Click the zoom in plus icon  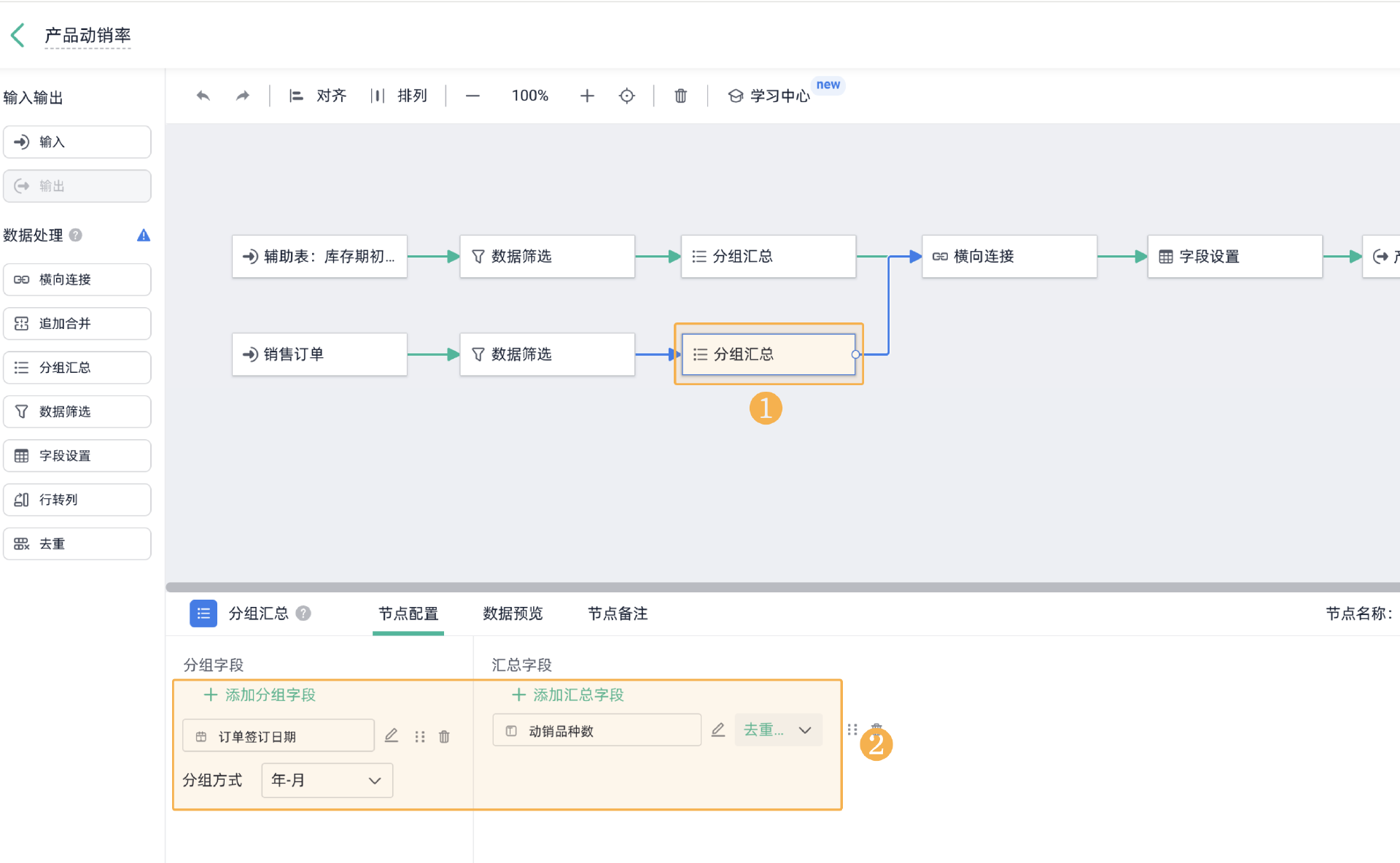pos(587,96)
